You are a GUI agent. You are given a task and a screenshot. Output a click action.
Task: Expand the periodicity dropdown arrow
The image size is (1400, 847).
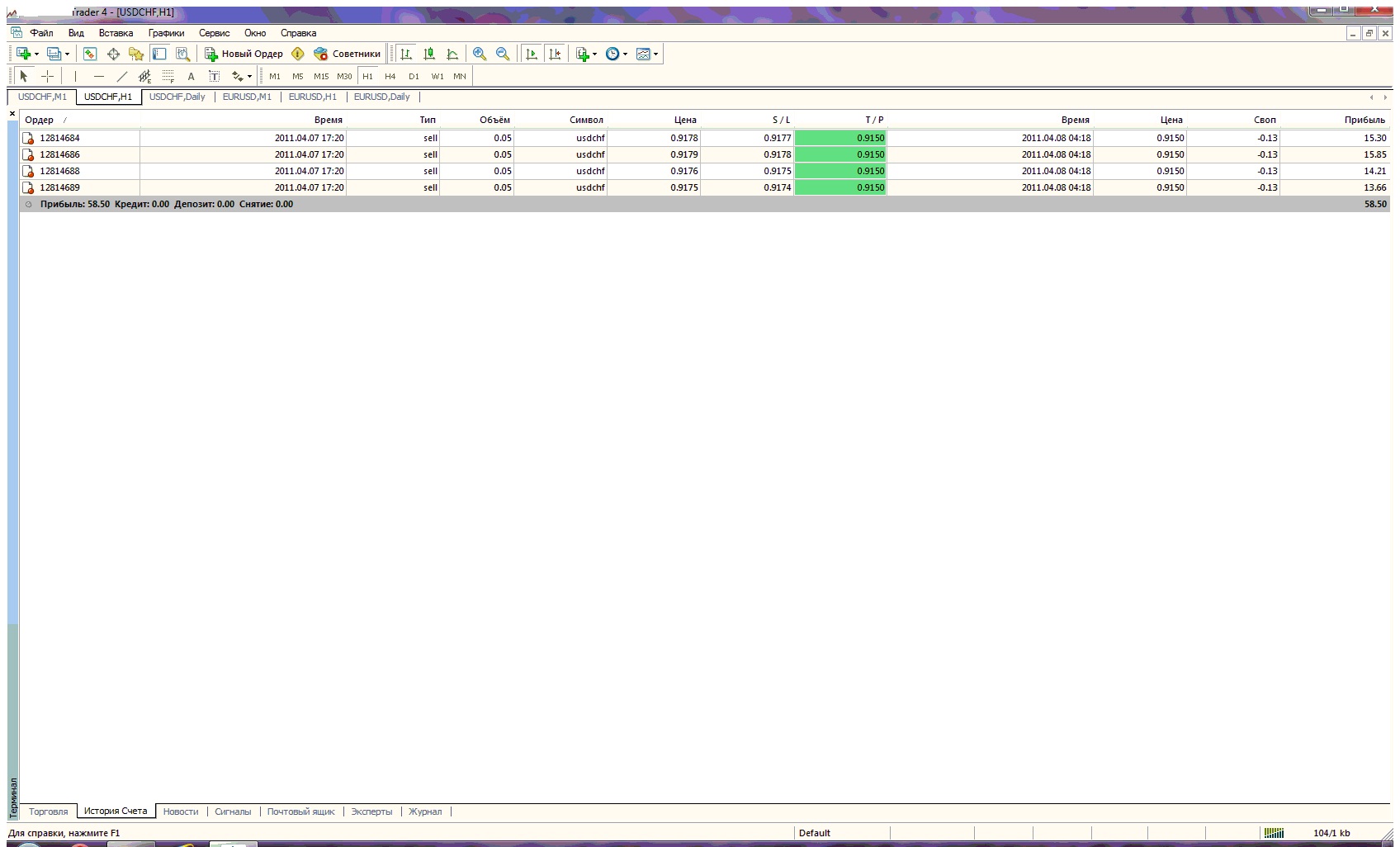point(625,54)
